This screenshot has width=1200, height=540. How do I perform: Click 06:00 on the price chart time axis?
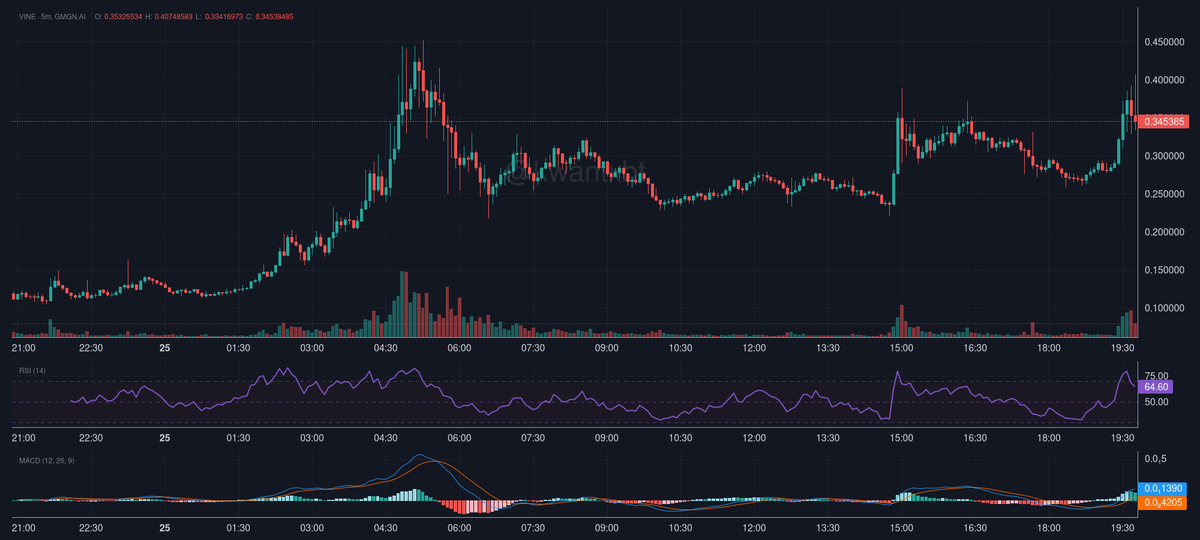coord(460,348)
